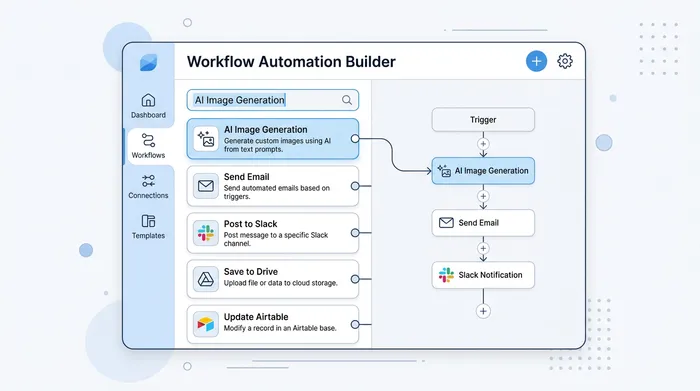The image size is (700, 391).
Task: Click the Airtable logo on Update Airtable card
Action: click(x=206, y=324)
